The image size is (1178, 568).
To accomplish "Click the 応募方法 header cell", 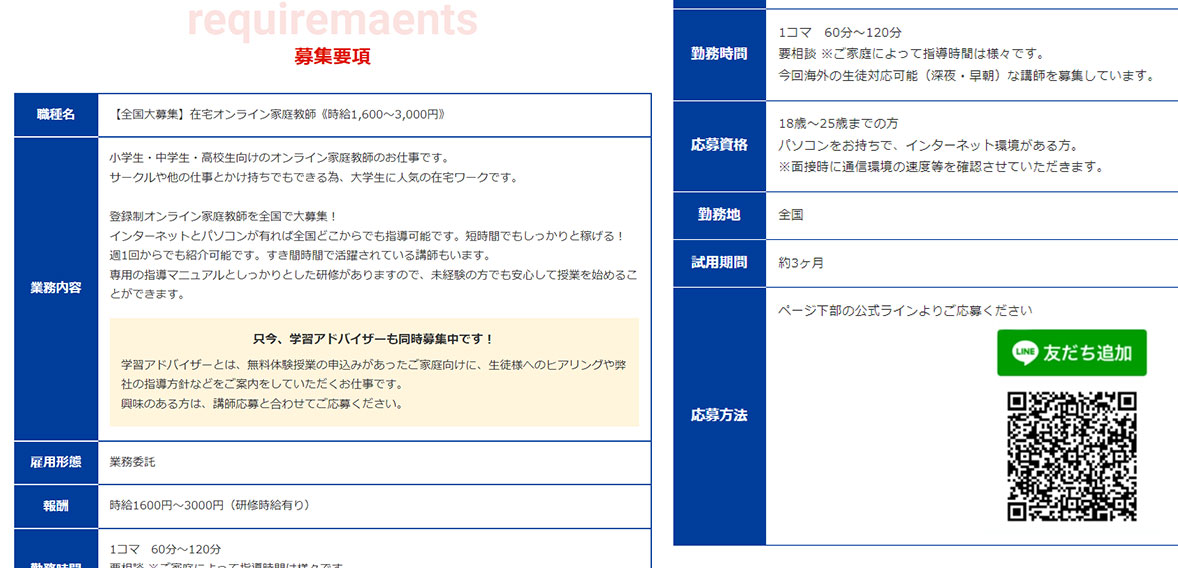I will point(719,415).
